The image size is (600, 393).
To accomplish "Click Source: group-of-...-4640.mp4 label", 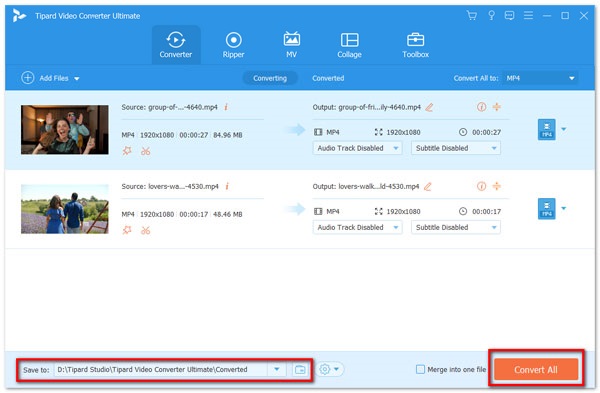I will click(x=170, y=107).
